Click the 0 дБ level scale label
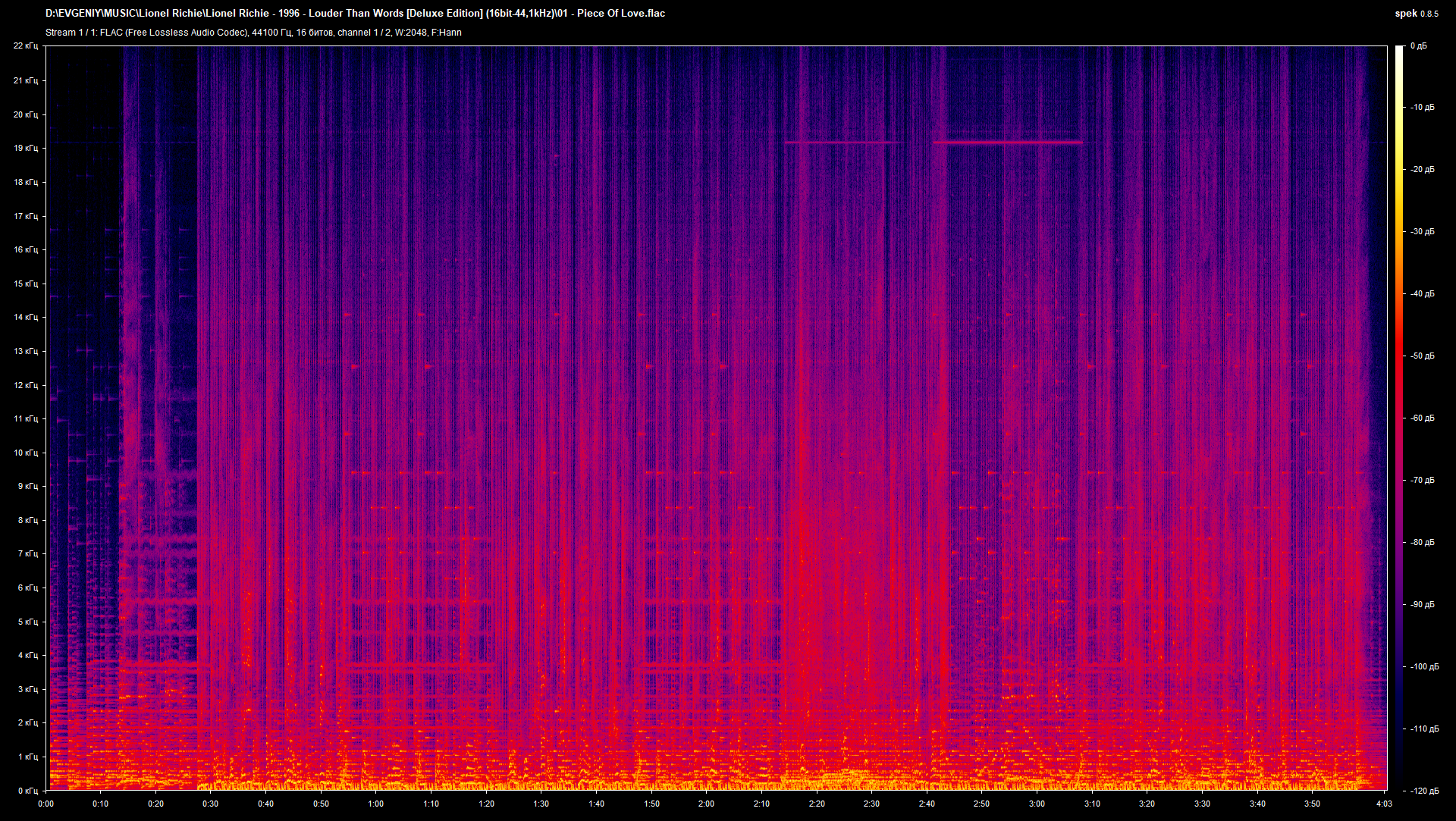The image size is (1456, 821). (x=1418, y=46)
